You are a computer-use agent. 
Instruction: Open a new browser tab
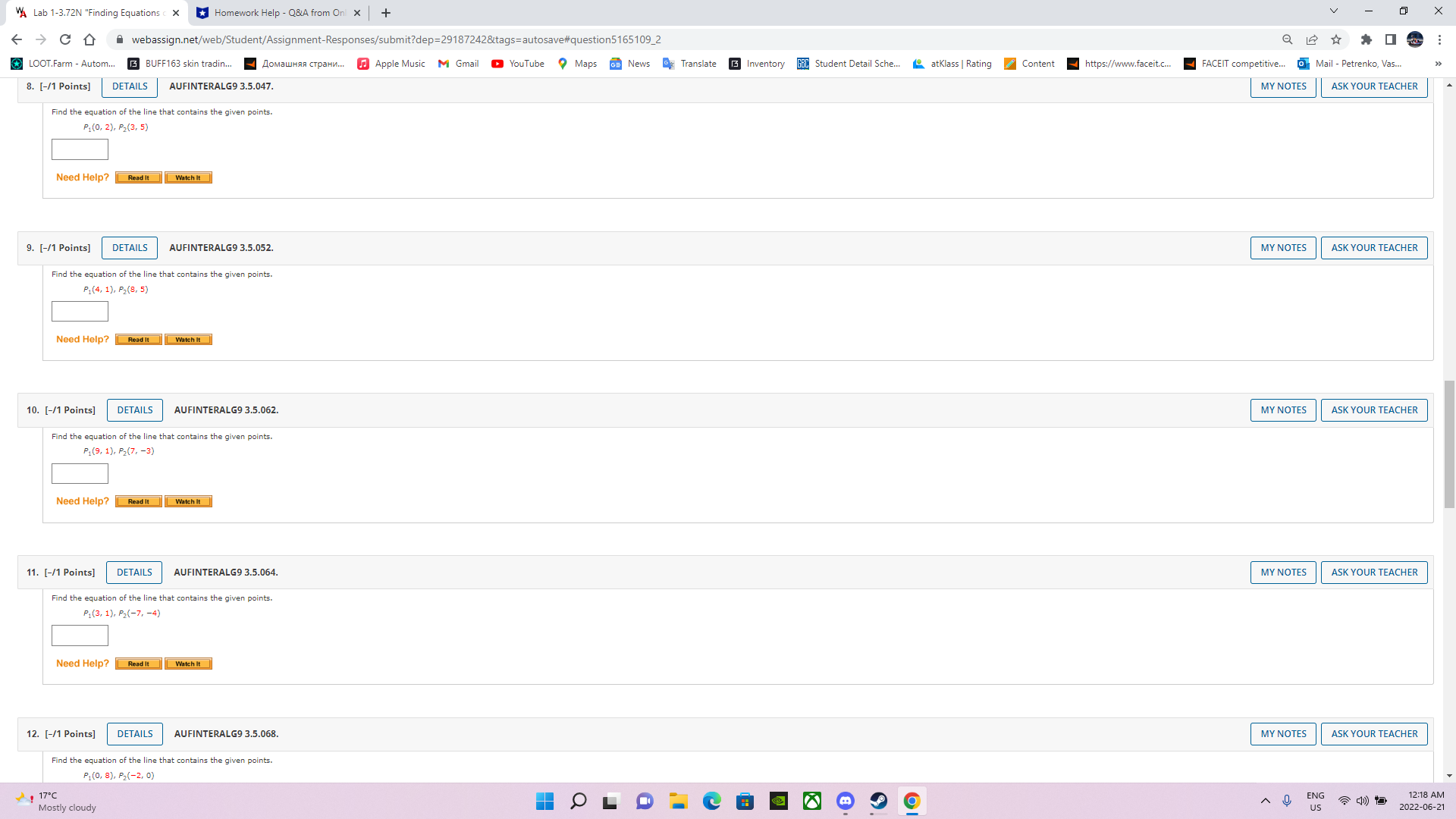click(x=386, y=13)
